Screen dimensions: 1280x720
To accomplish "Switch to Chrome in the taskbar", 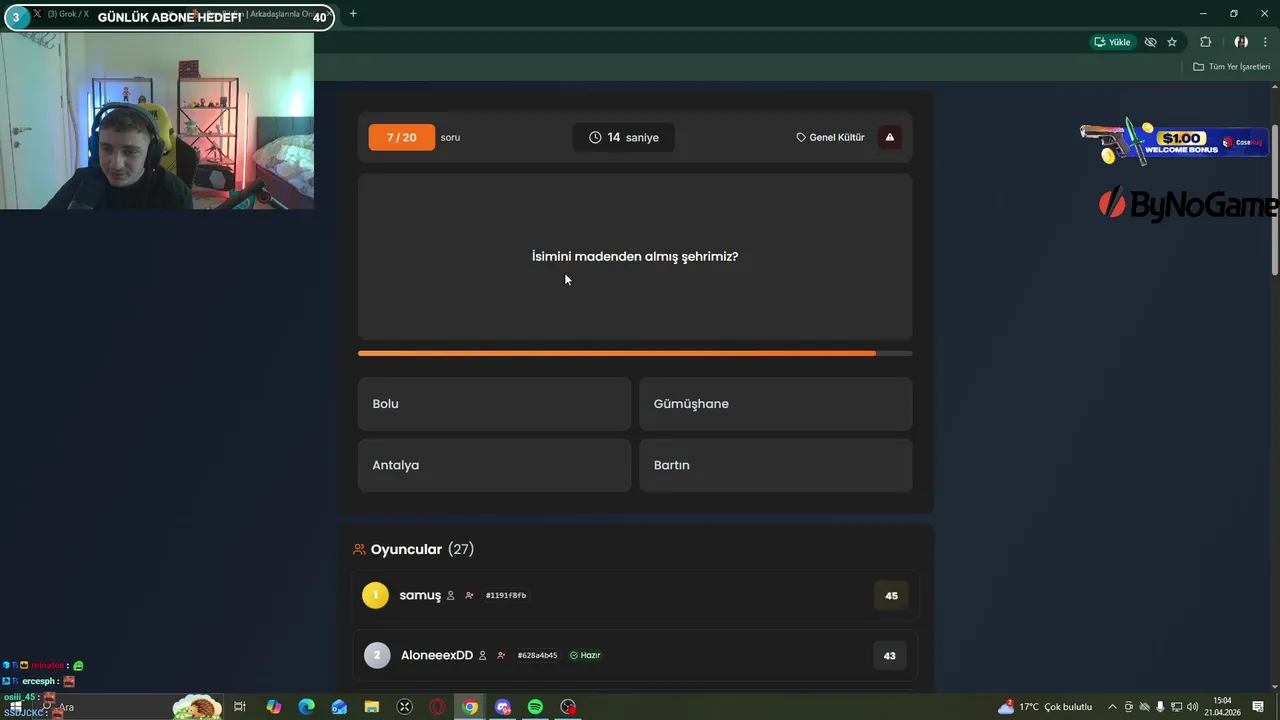I will (470, 707).
